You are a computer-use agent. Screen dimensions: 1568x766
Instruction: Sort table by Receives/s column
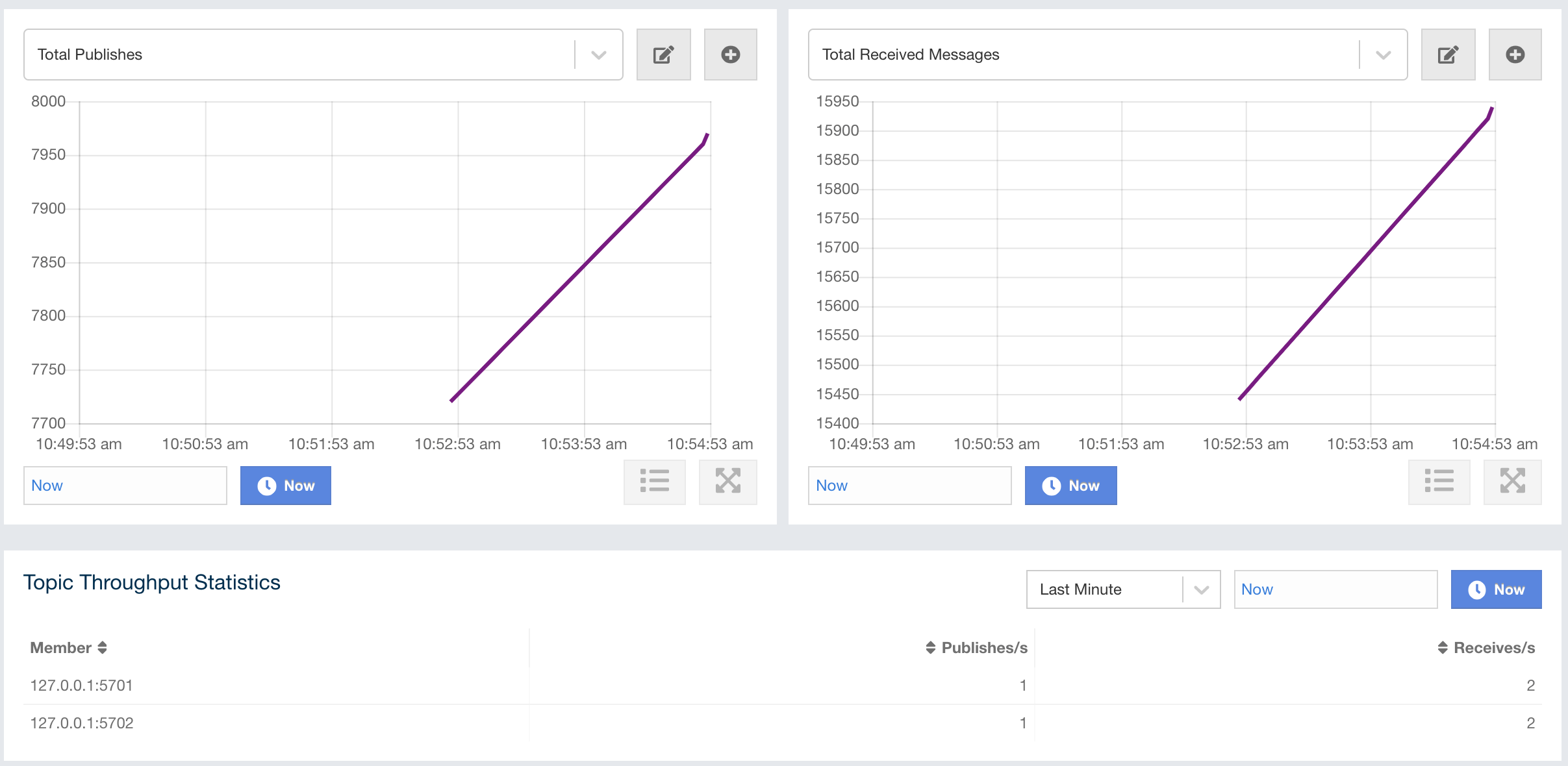click(x=1486, y=648)
